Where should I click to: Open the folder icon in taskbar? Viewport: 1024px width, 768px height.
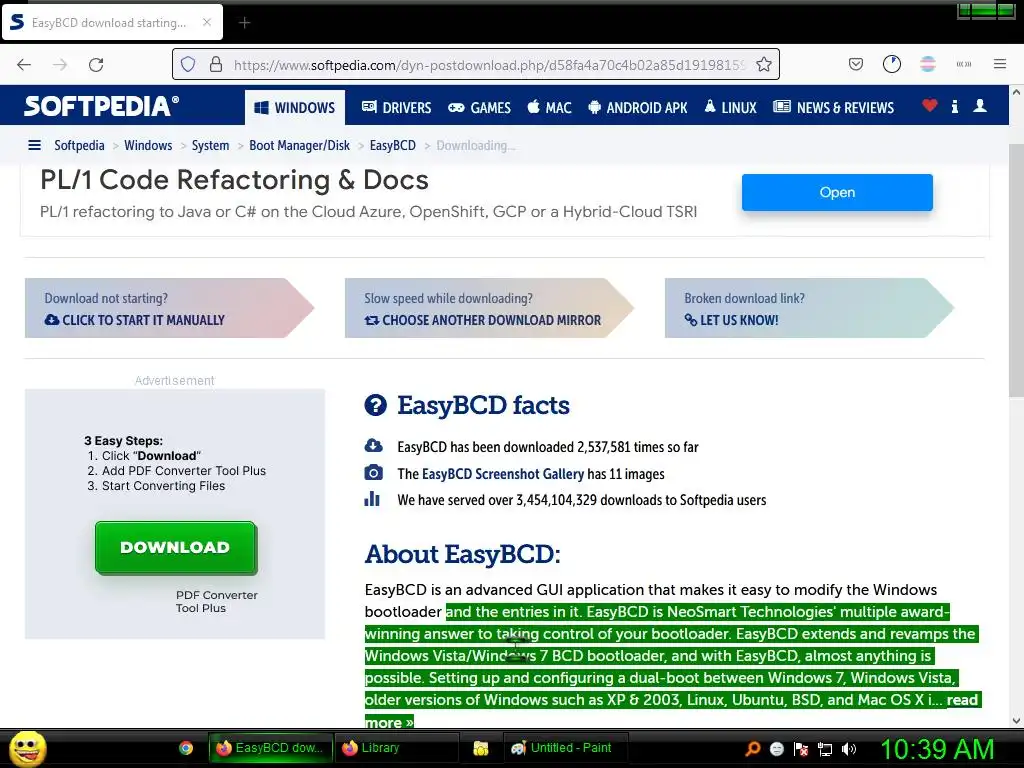481,748
